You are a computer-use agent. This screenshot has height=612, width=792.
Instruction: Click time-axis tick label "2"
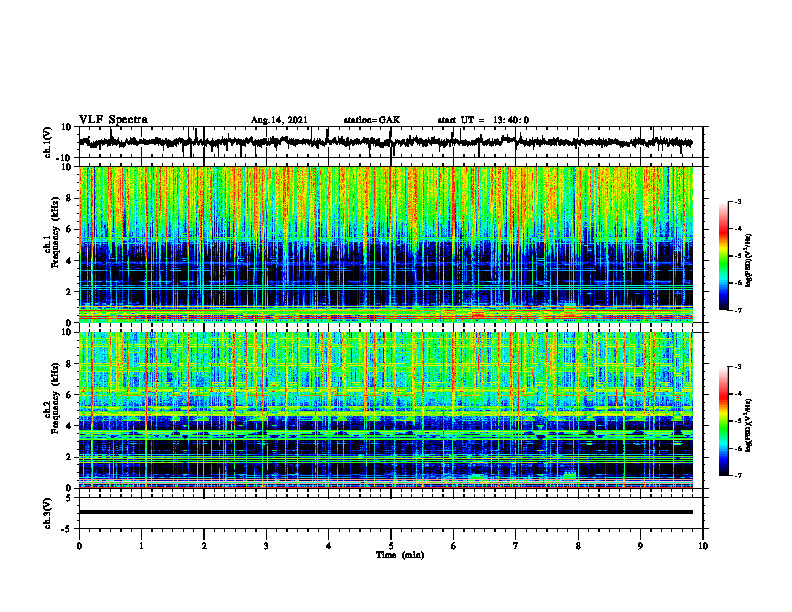tap(204, 546)
